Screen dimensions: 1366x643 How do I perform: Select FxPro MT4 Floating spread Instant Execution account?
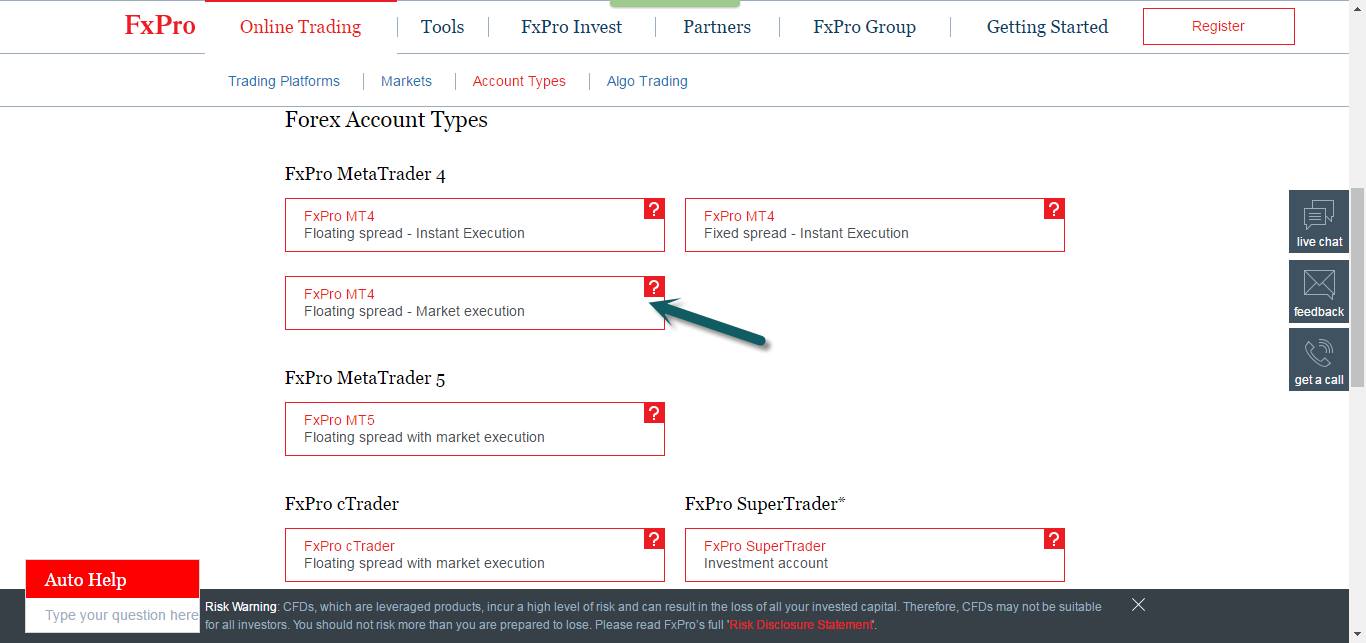tap(475, 225)
